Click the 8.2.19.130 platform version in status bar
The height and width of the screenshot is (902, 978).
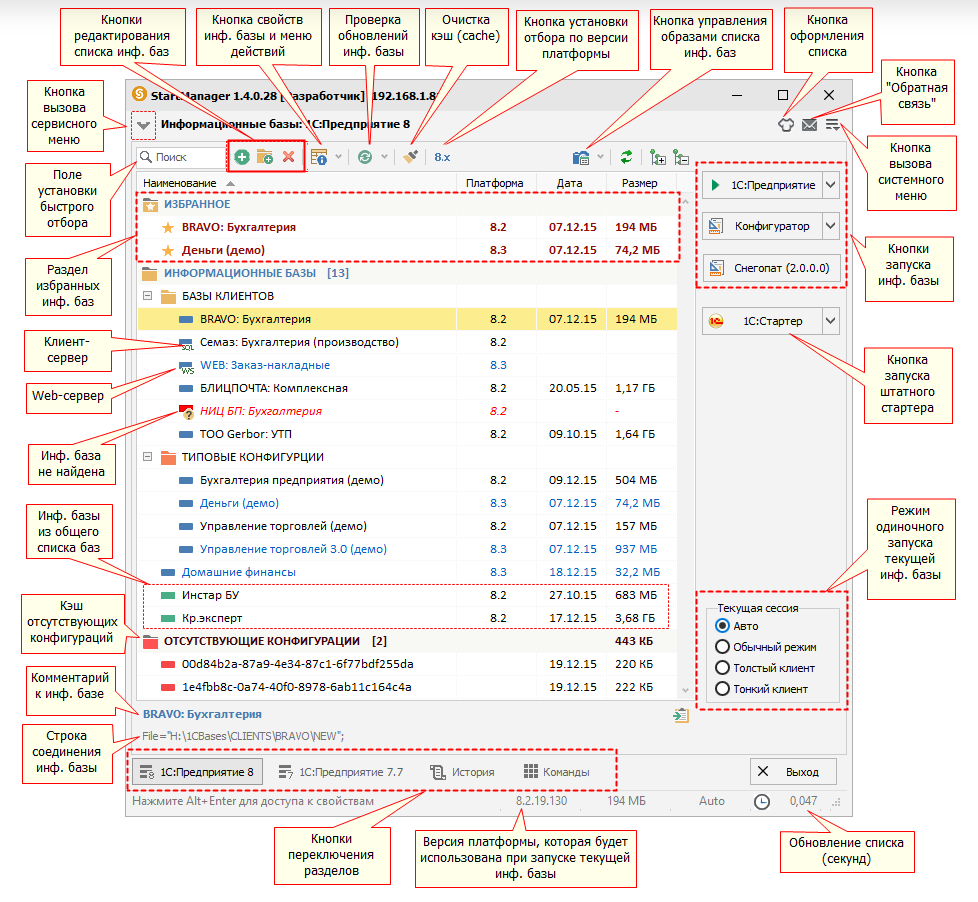(x=541, y=801)
